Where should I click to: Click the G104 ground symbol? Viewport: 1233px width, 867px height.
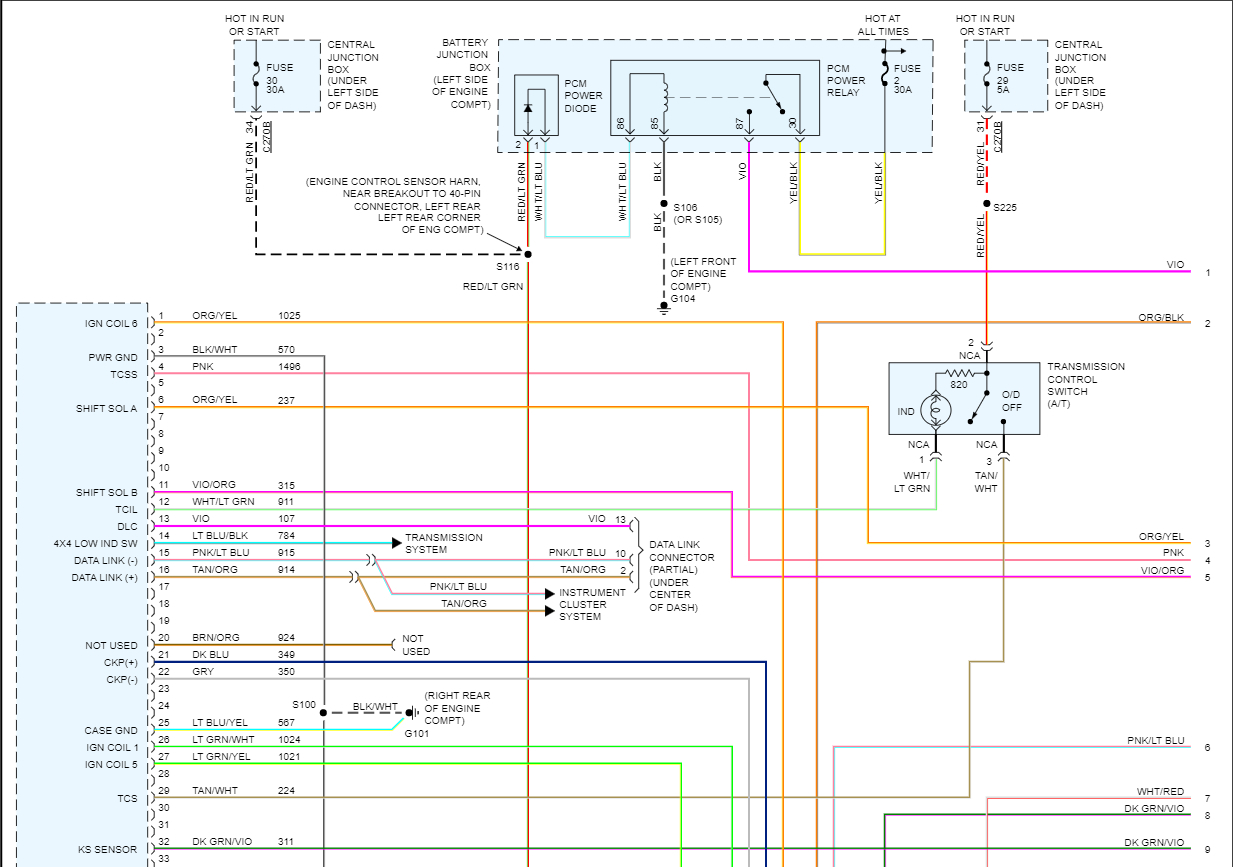pos(662,307)
